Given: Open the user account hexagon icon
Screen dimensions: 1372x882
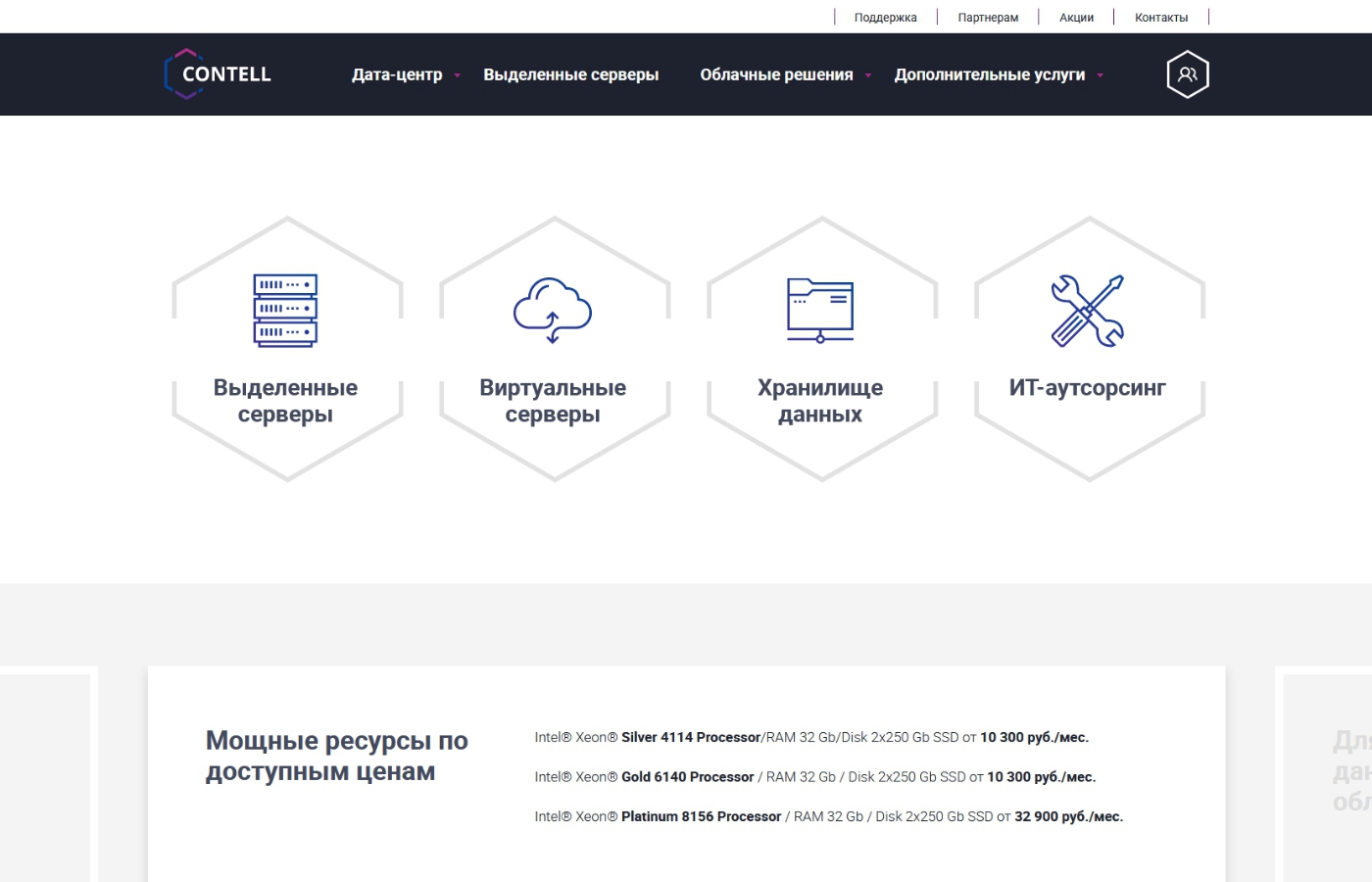Looking at the screenshot, I should (x=1188, y=74).
